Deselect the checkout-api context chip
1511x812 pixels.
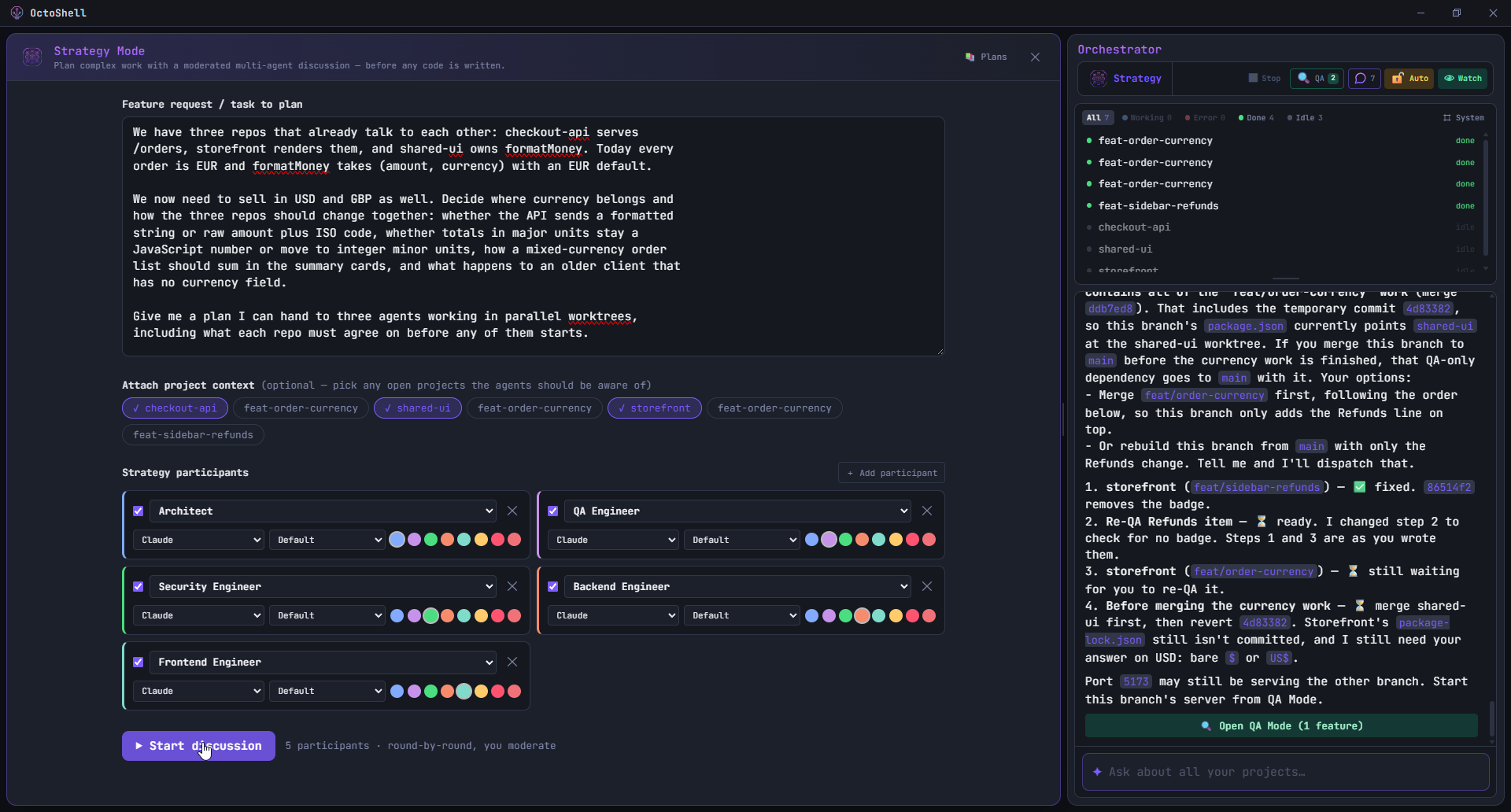pyautogui.click(x=175, y=408)
